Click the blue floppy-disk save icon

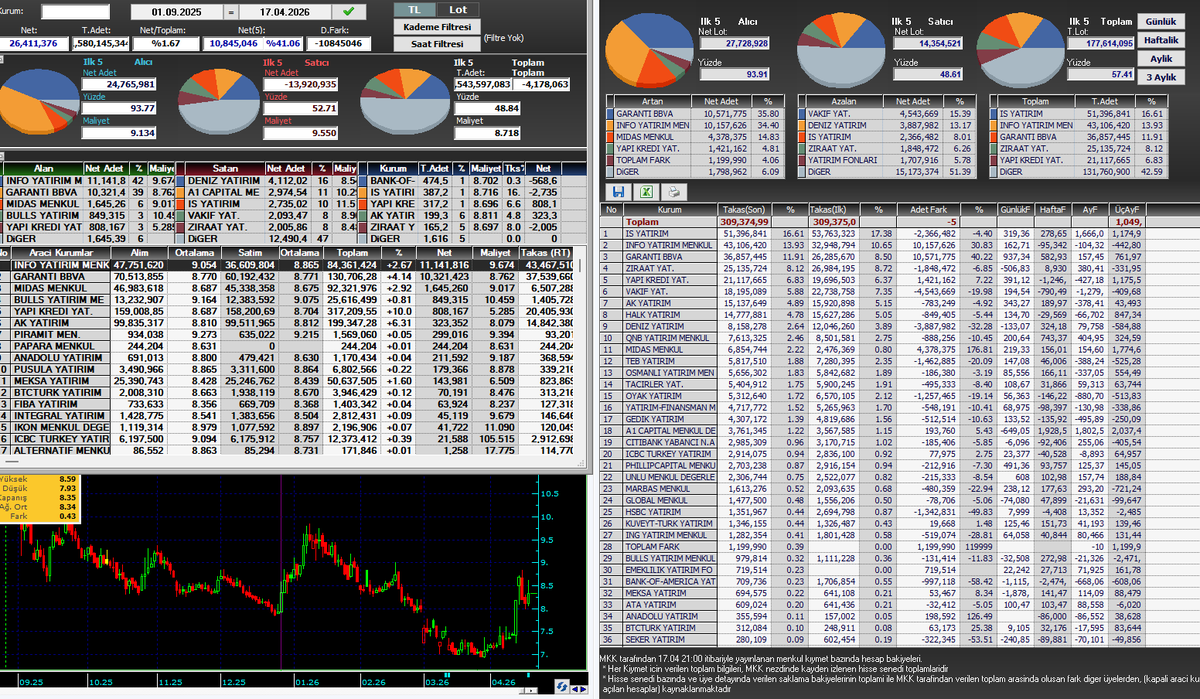[x=618, y=190]
